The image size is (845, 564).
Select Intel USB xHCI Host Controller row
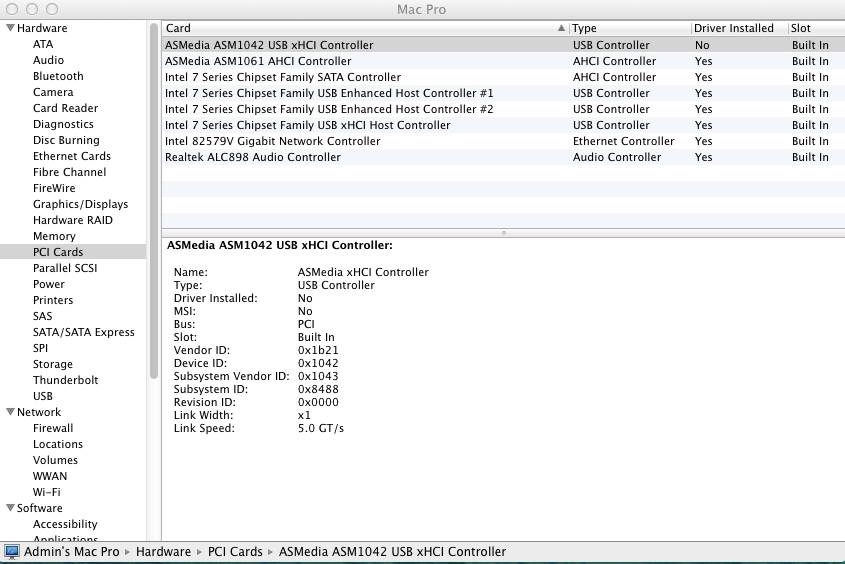pos(503,125)
